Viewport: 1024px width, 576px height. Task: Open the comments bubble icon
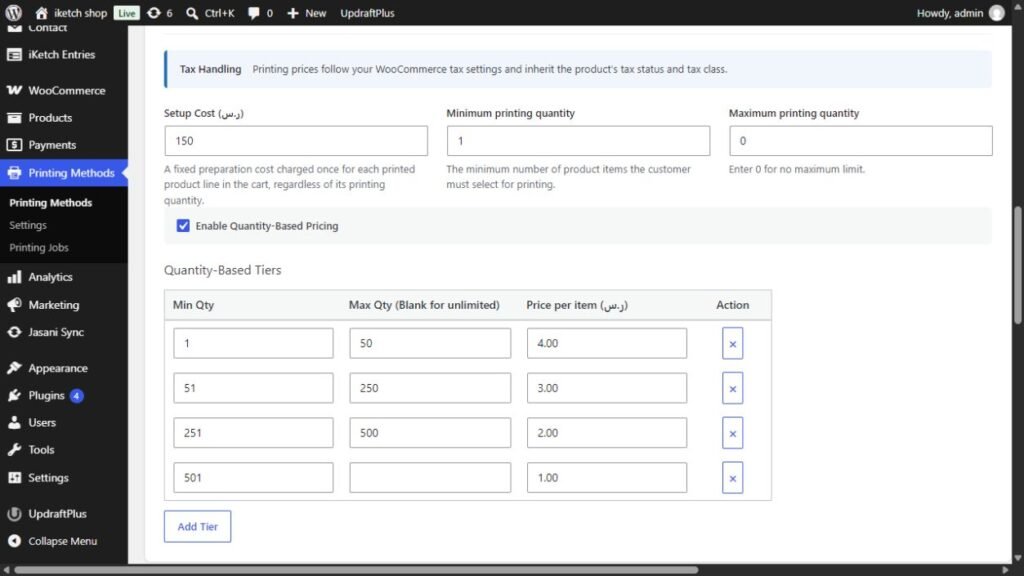tap(253, 13)
